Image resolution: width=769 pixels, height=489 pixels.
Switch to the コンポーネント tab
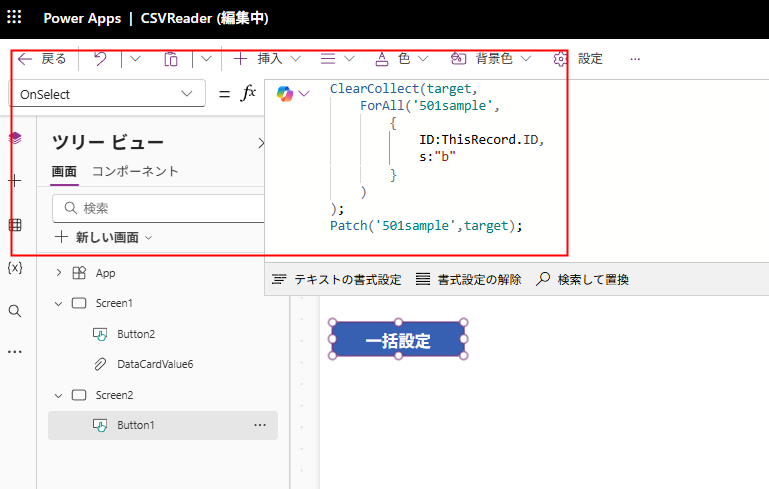point(135,171)
